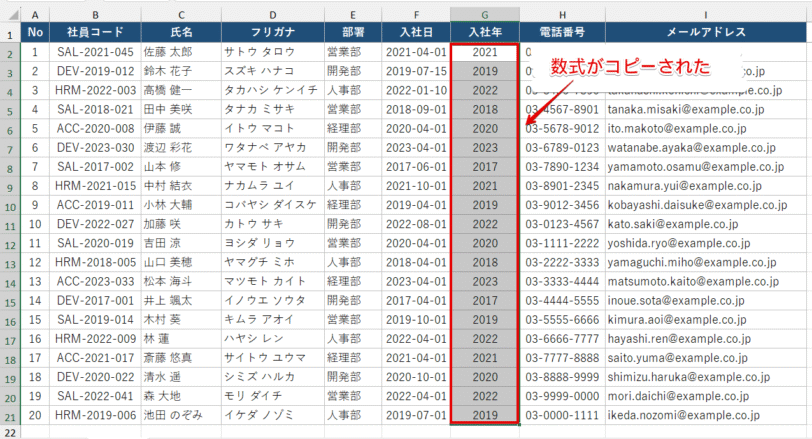
Task: Click hire year 2017 in 山本 修 row
Action: (485, 167)
